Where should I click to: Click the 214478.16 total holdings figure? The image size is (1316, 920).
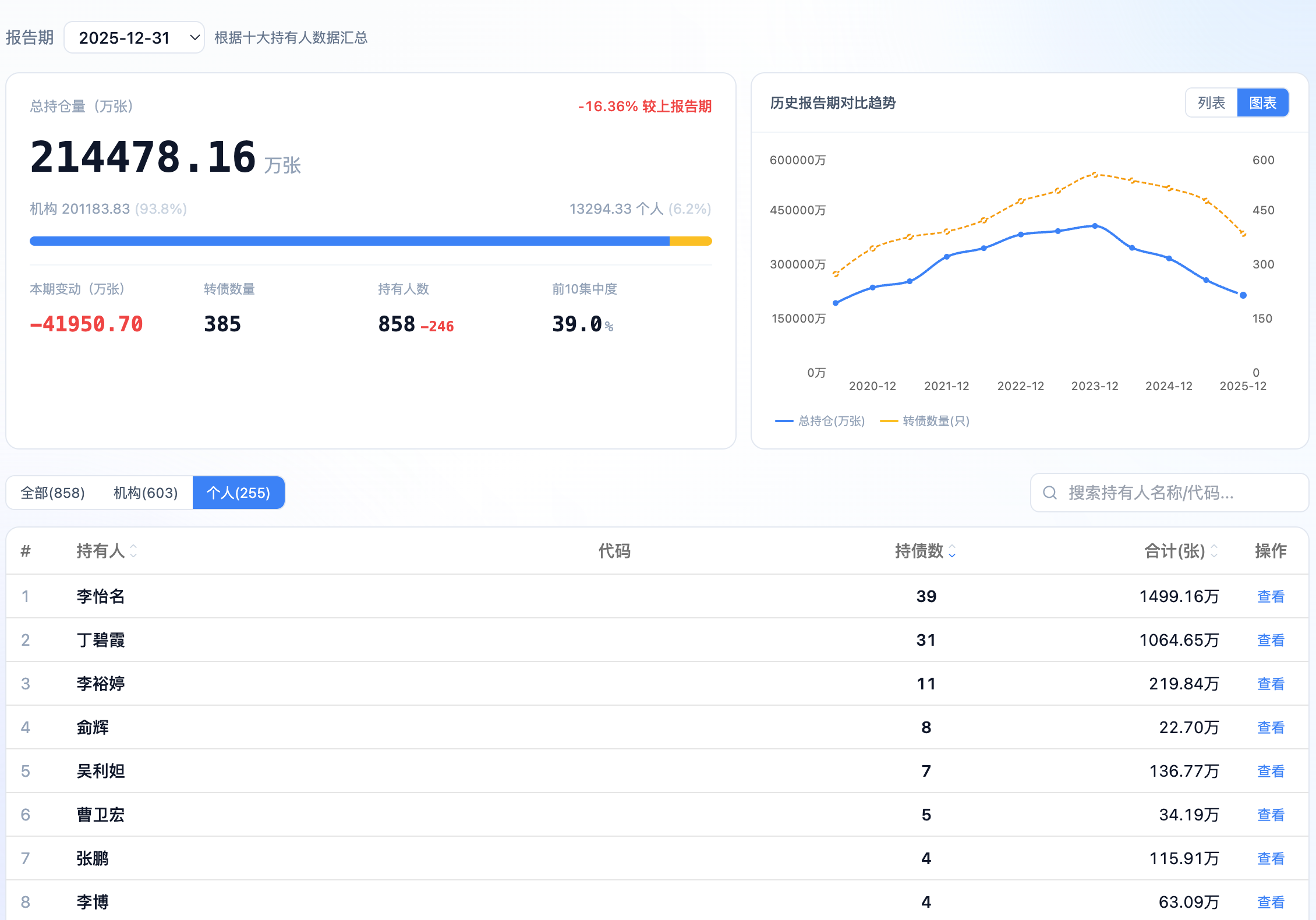coord(143,157)
